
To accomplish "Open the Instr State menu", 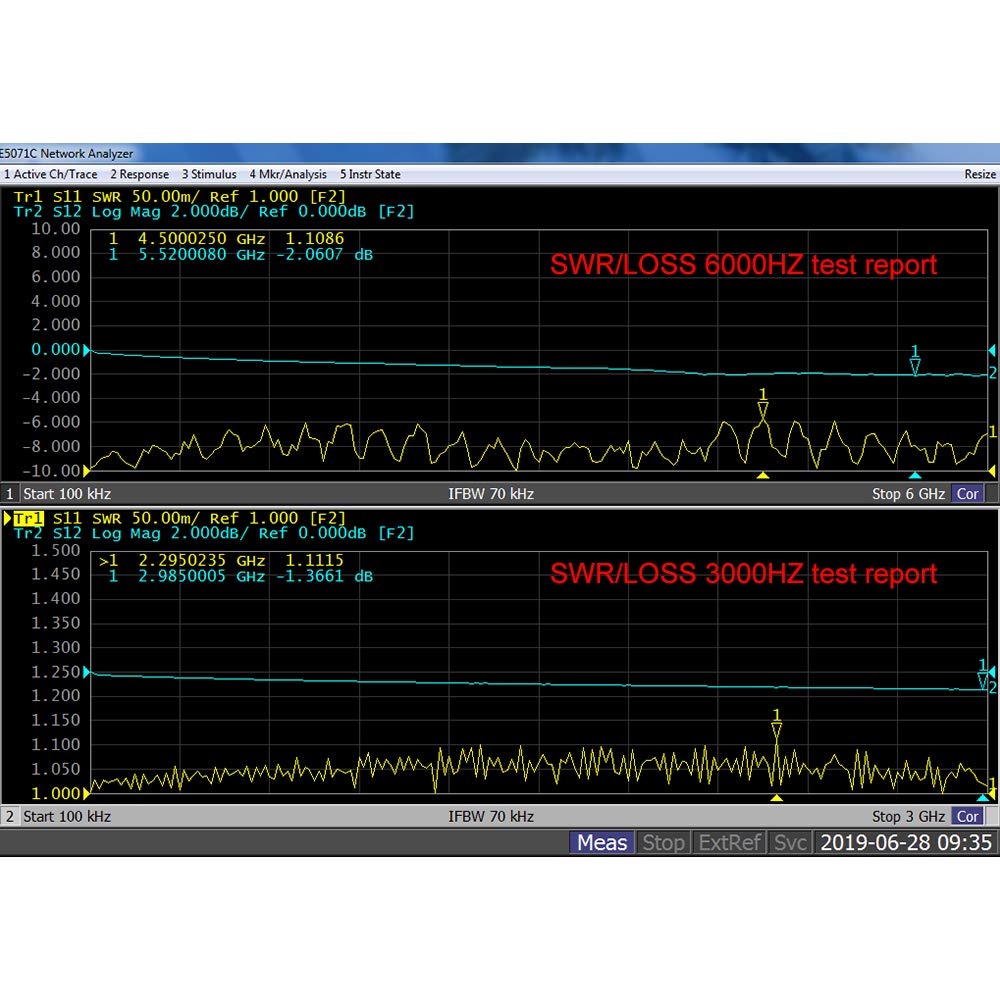I will (370, 174).
